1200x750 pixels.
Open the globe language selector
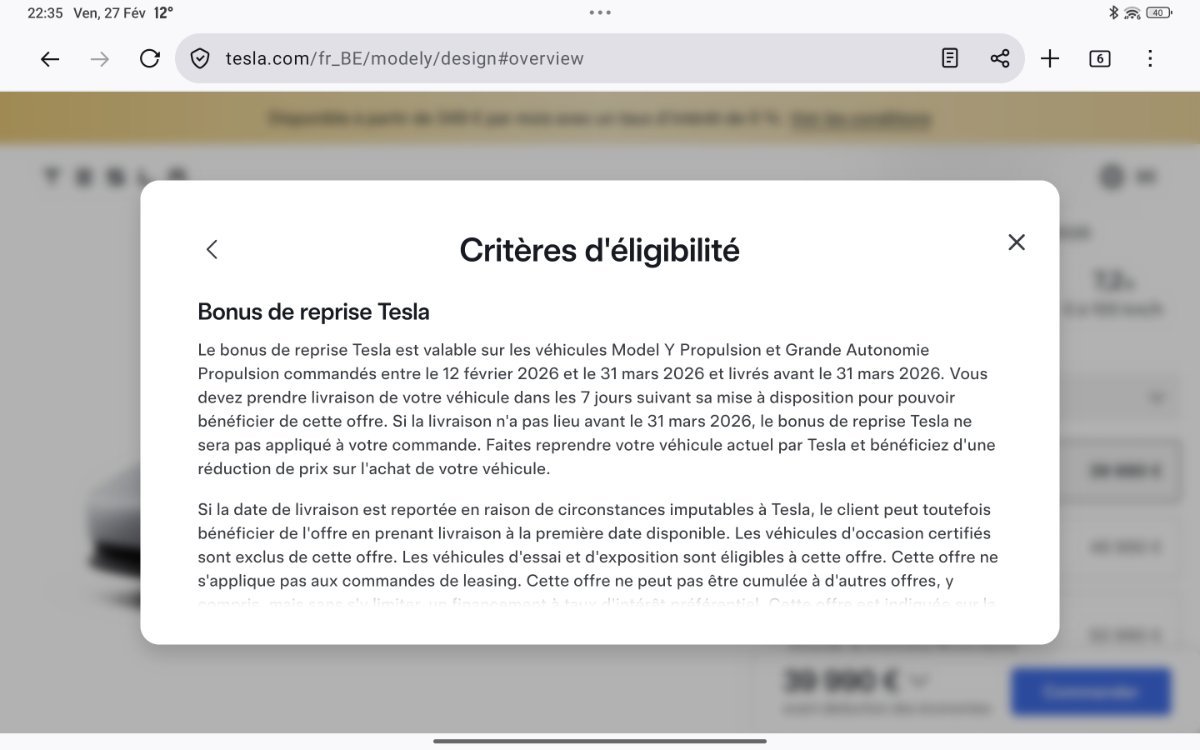(1112, 177)
